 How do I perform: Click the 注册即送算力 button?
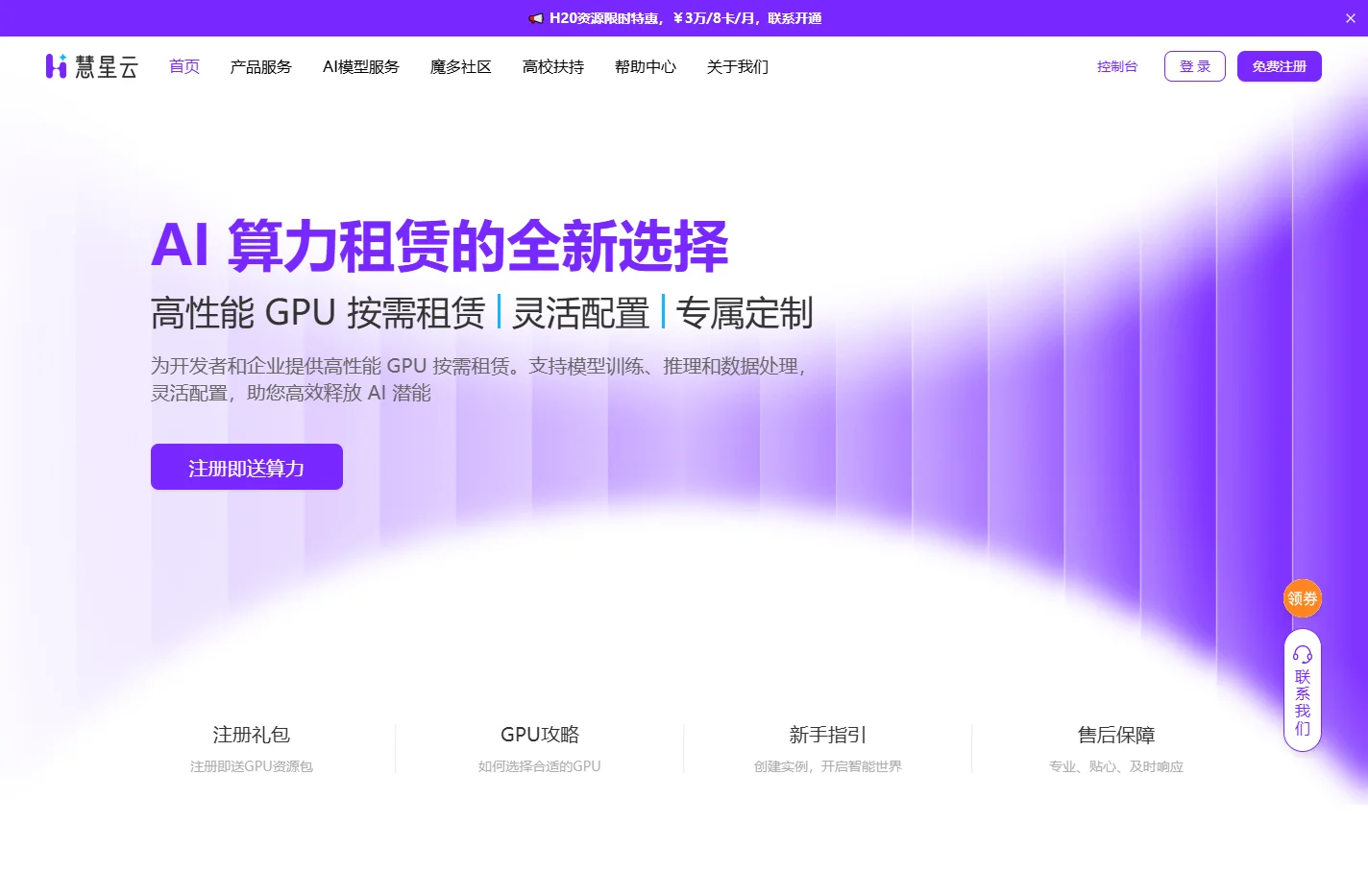point(247,467)
